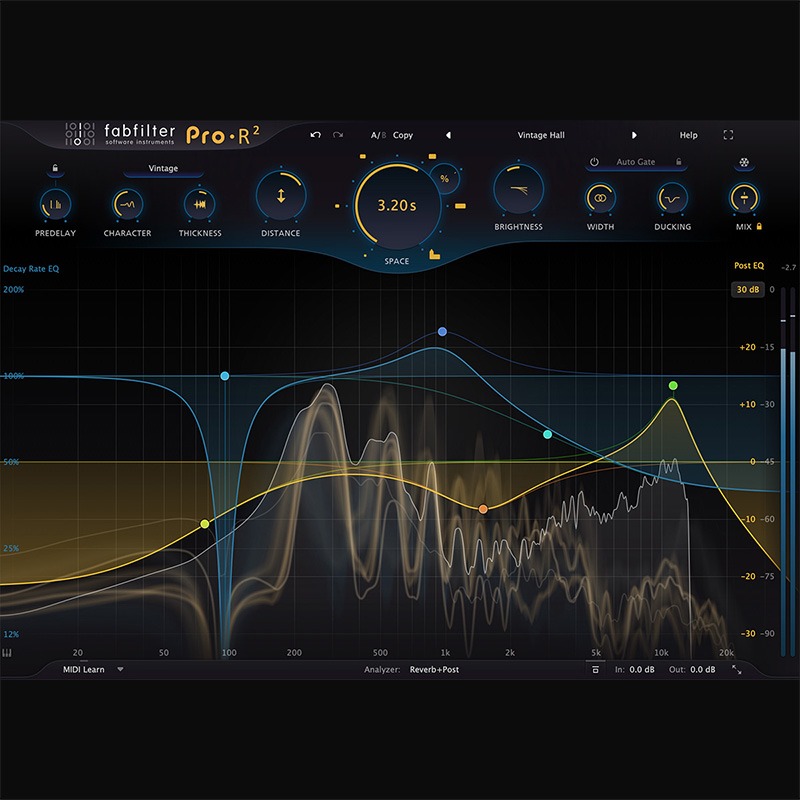
Task: Click the 200% decay scale label
Action: coord(14,289)
